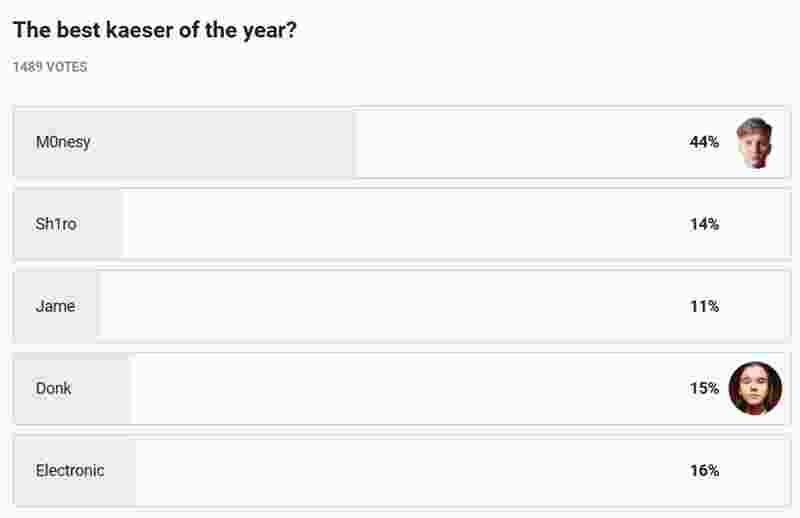Click the round avatar in the Donk row
The width and height of the screenshot is (800, 518).
(x=755, y=388)
